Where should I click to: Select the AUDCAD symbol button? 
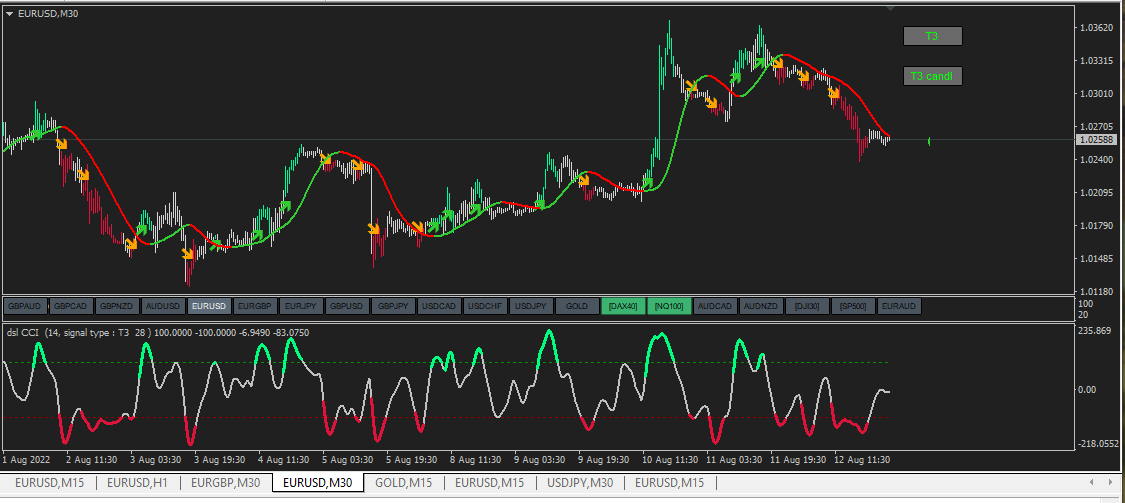tap(715, 306)
